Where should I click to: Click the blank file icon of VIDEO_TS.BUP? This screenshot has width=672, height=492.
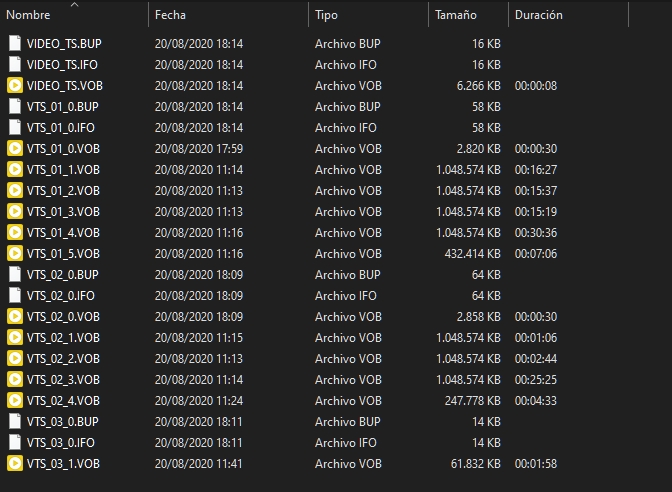point(14,44)
